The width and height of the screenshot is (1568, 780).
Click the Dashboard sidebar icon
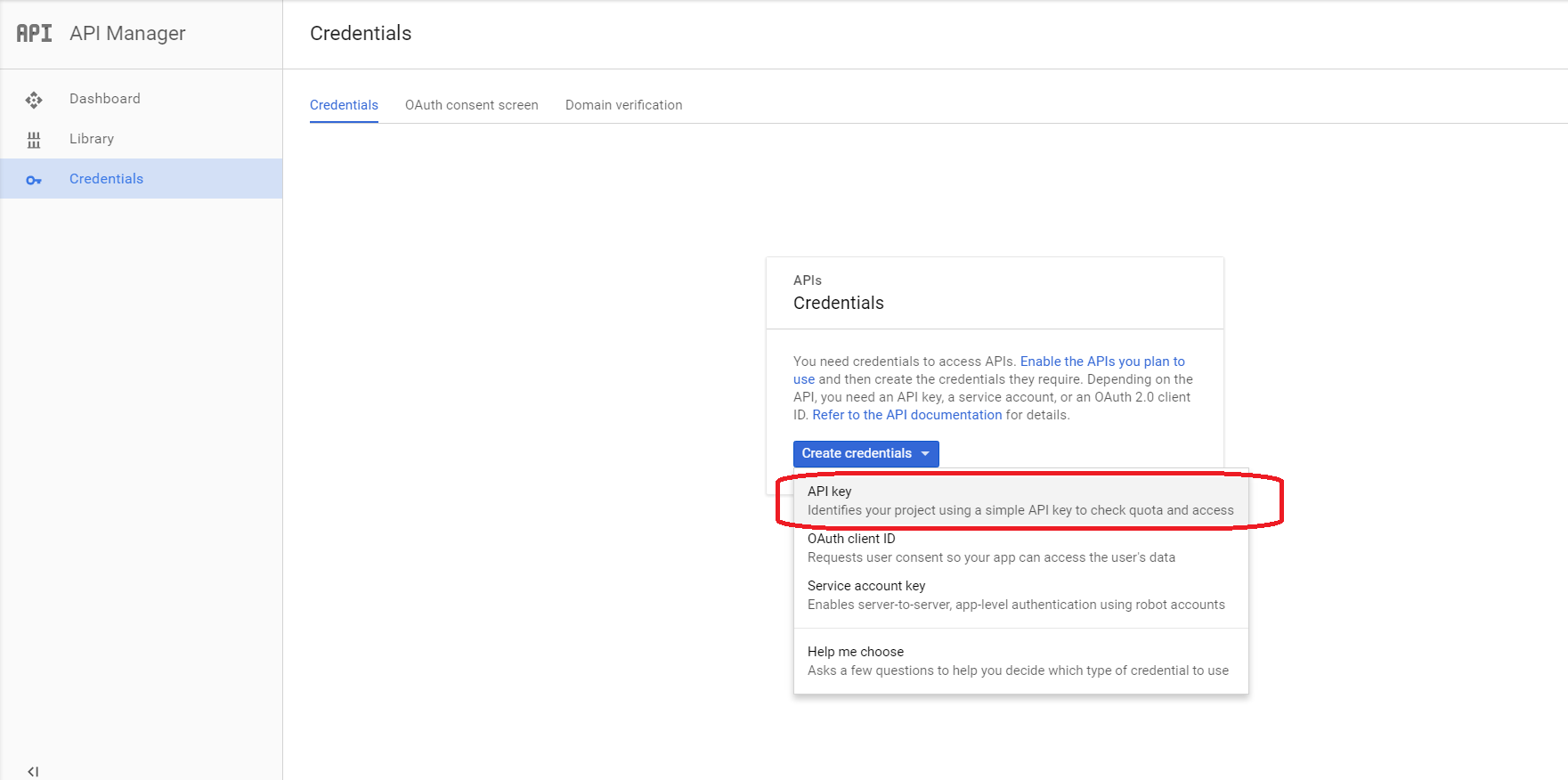[x=34, y=100]
